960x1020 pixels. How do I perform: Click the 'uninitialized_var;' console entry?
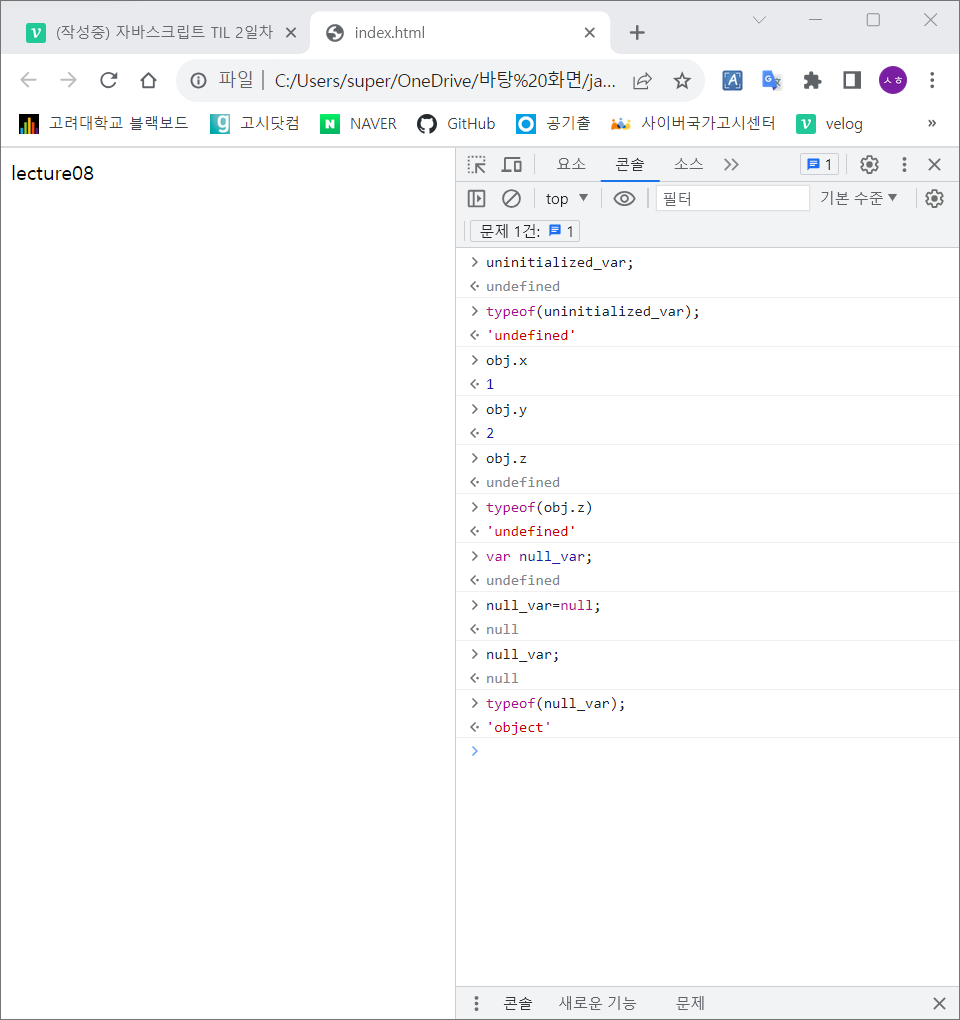coord(559,262)
